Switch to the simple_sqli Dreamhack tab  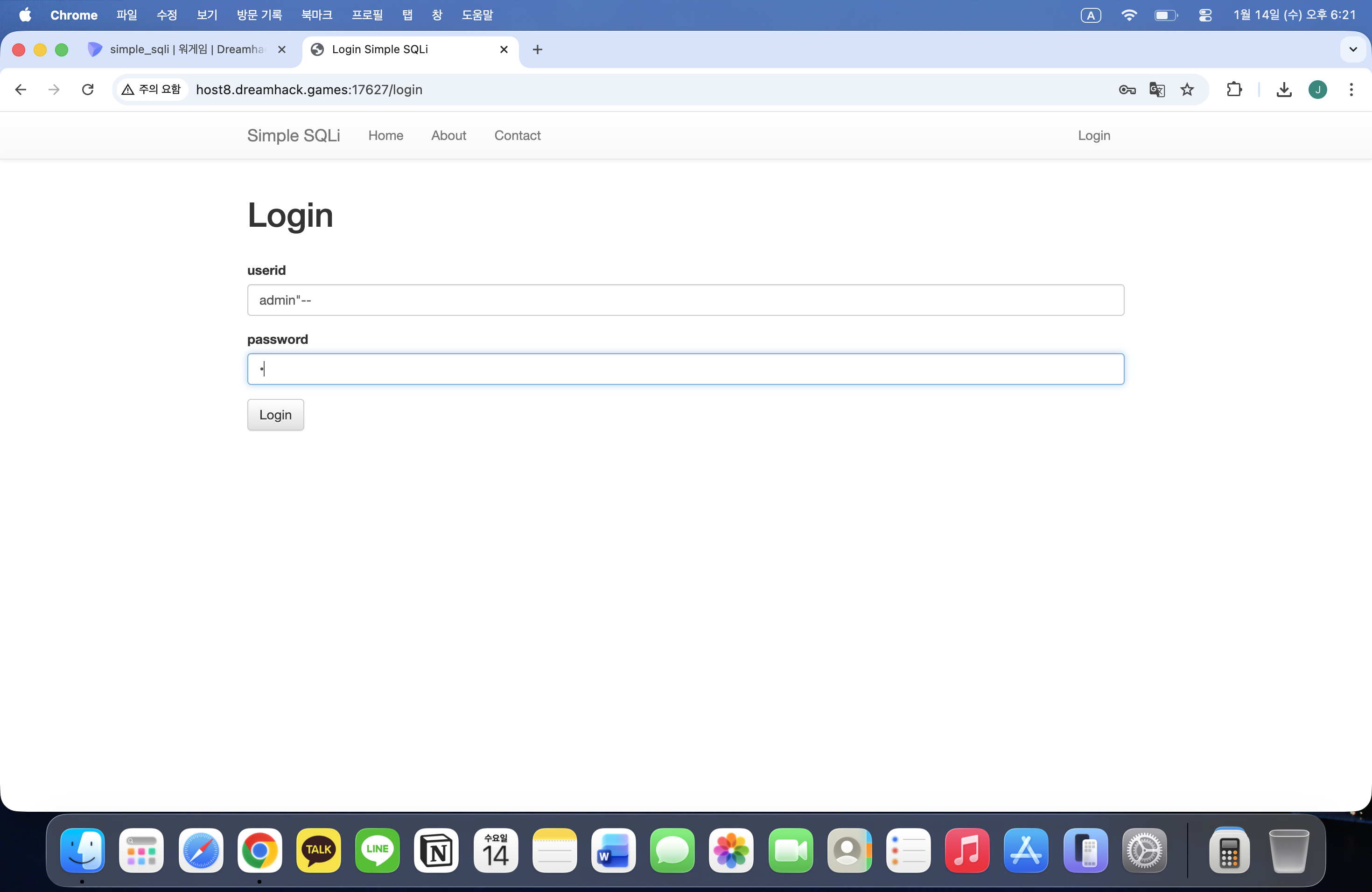click(184, 49)
